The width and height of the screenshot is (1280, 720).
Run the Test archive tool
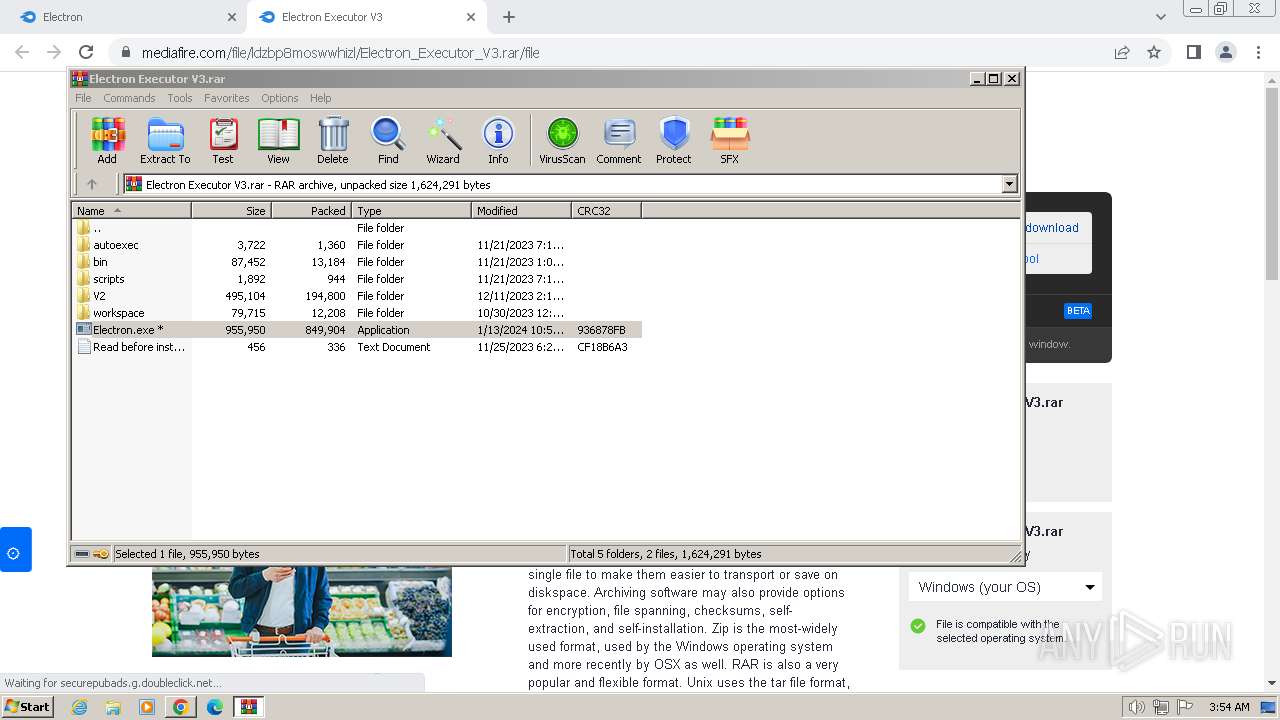223,140
